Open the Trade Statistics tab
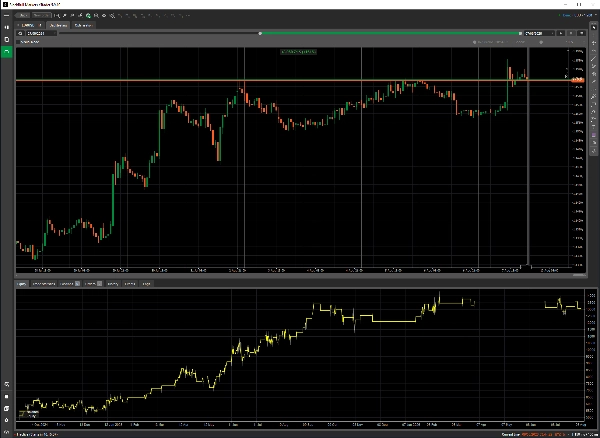The width and height of the screenshot is (600, 438). point(43,283)
